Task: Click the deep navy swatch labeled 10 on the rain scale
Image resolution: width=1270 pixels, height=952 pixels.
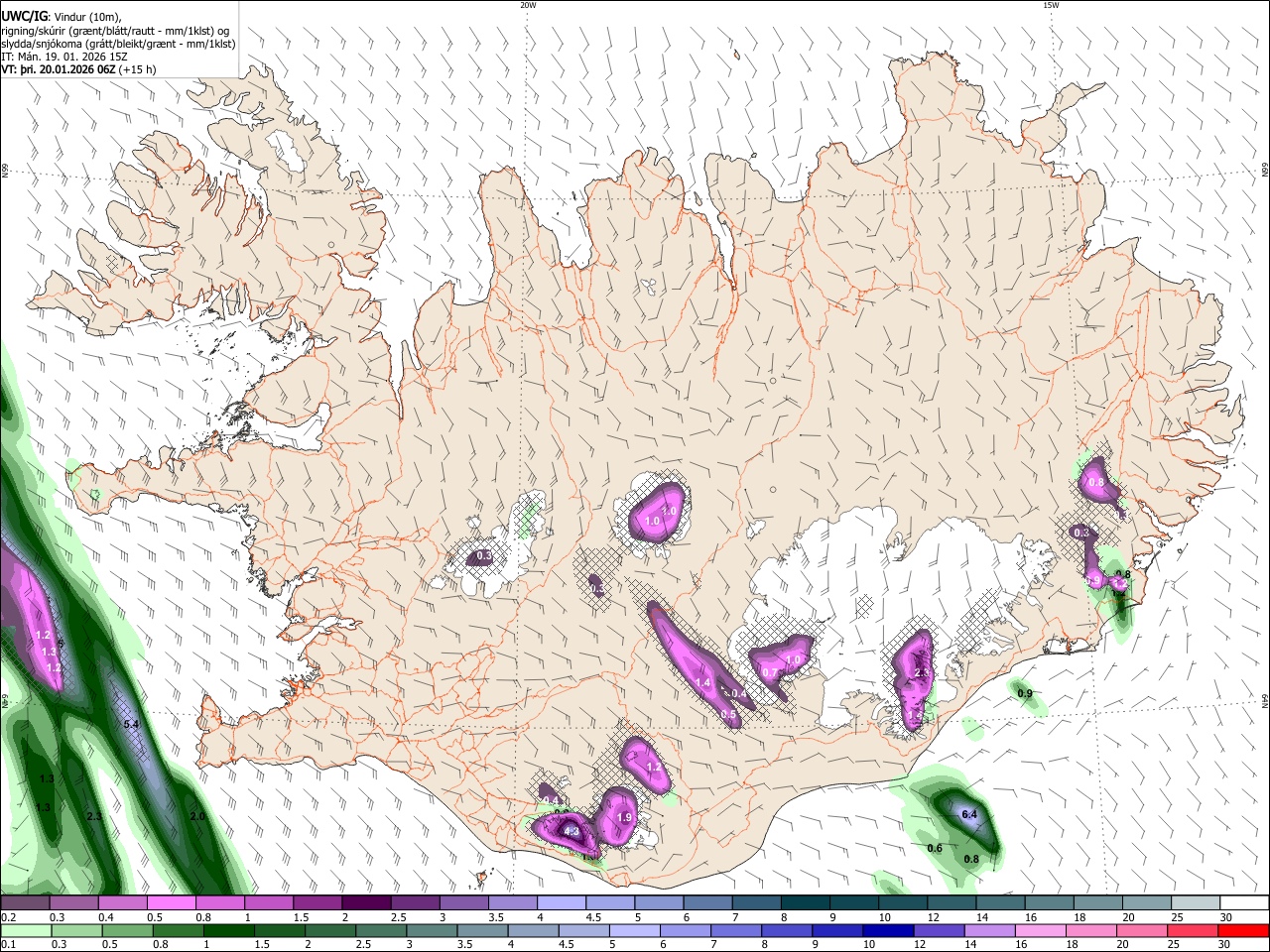Action: click(x=886, y=930)
